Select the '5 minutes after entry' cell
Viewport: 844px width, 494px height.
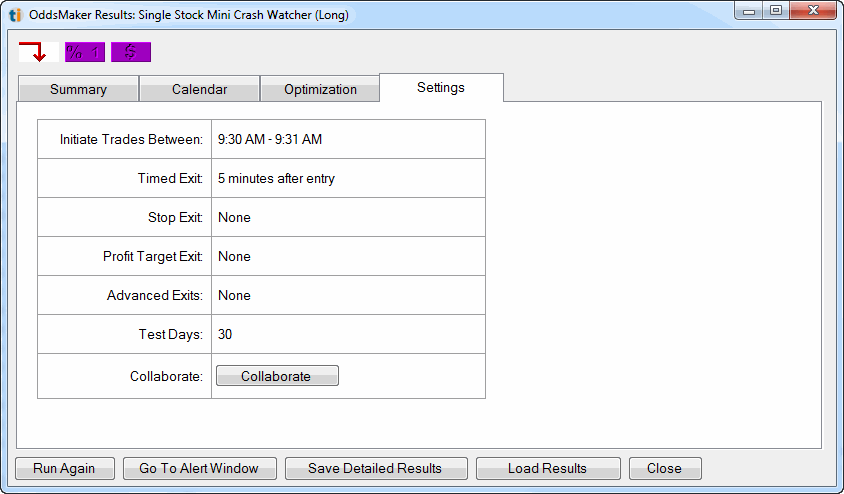coord(276,178)
